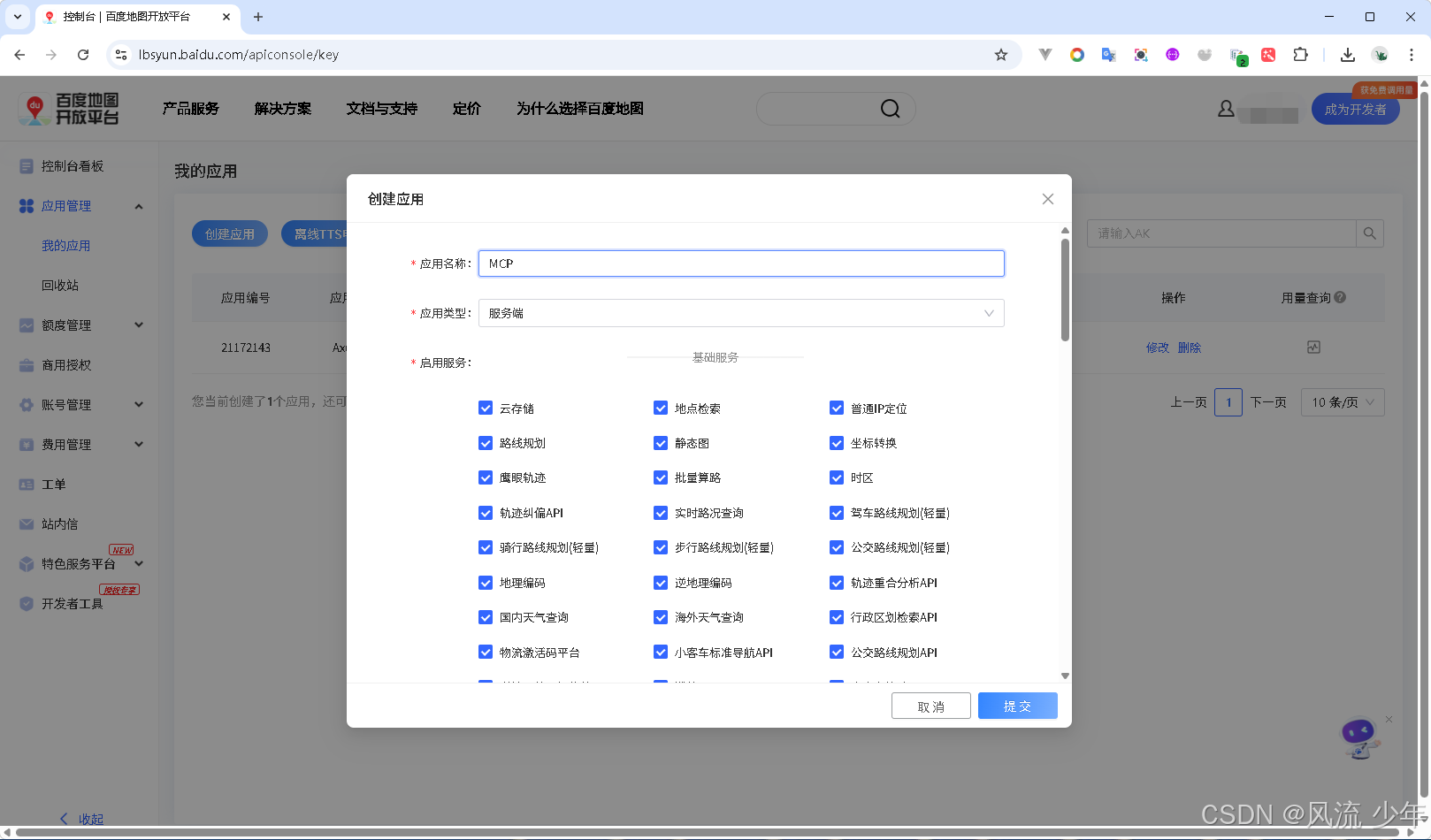Disable the 静态图 service

pos(661,443)
